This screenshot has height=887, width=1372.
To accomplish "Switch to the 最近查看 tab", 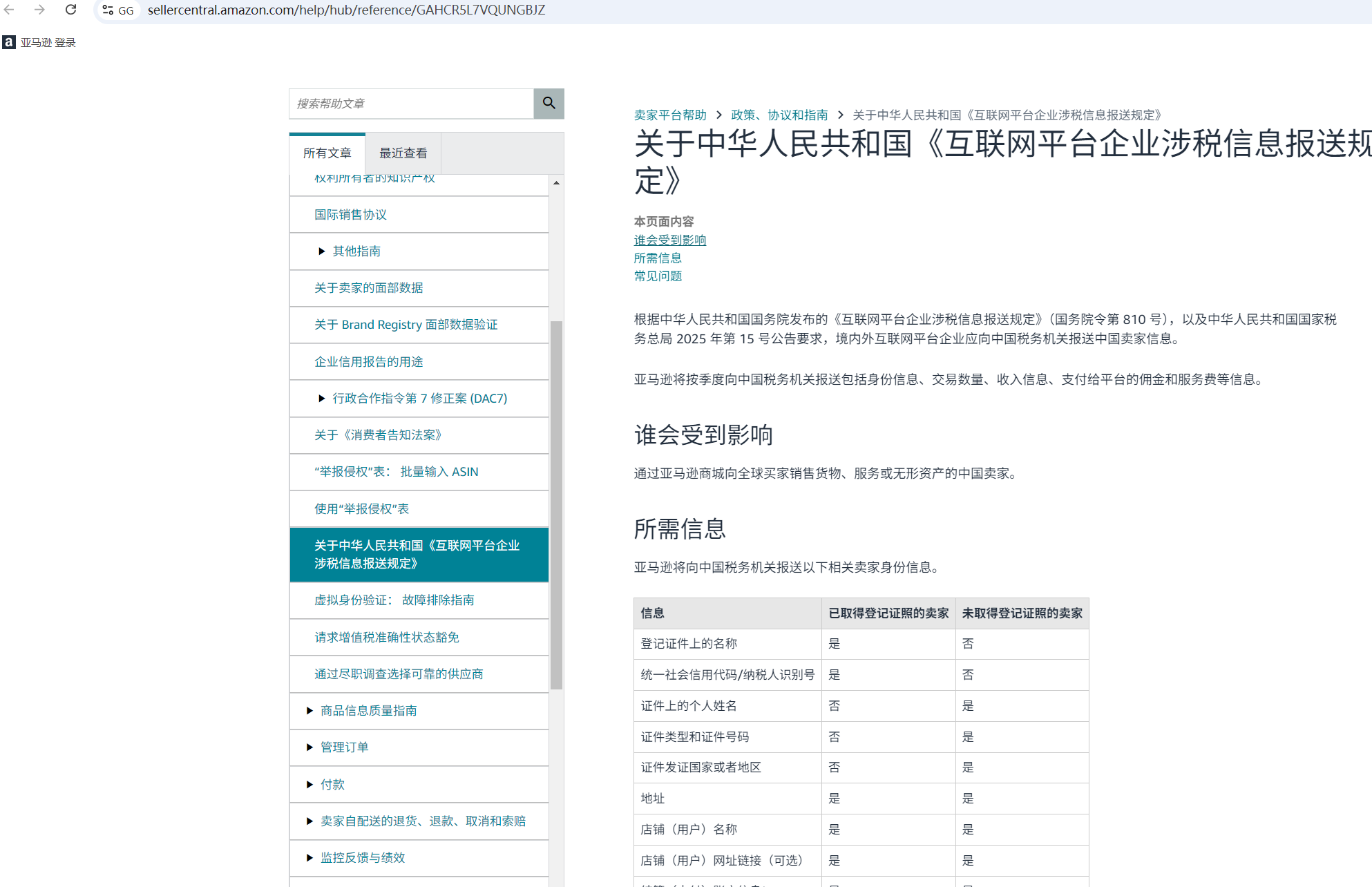I will pyautogui.click(x=403, y=153).
